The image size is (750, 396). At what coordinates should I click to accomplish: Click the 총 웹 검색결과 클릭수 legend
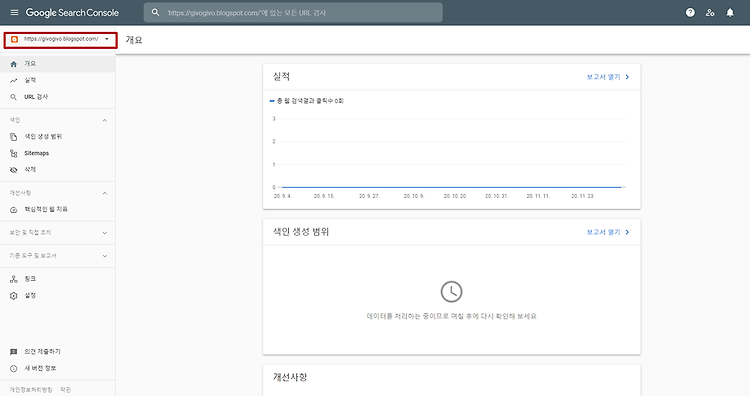click(x=307, y=101)
